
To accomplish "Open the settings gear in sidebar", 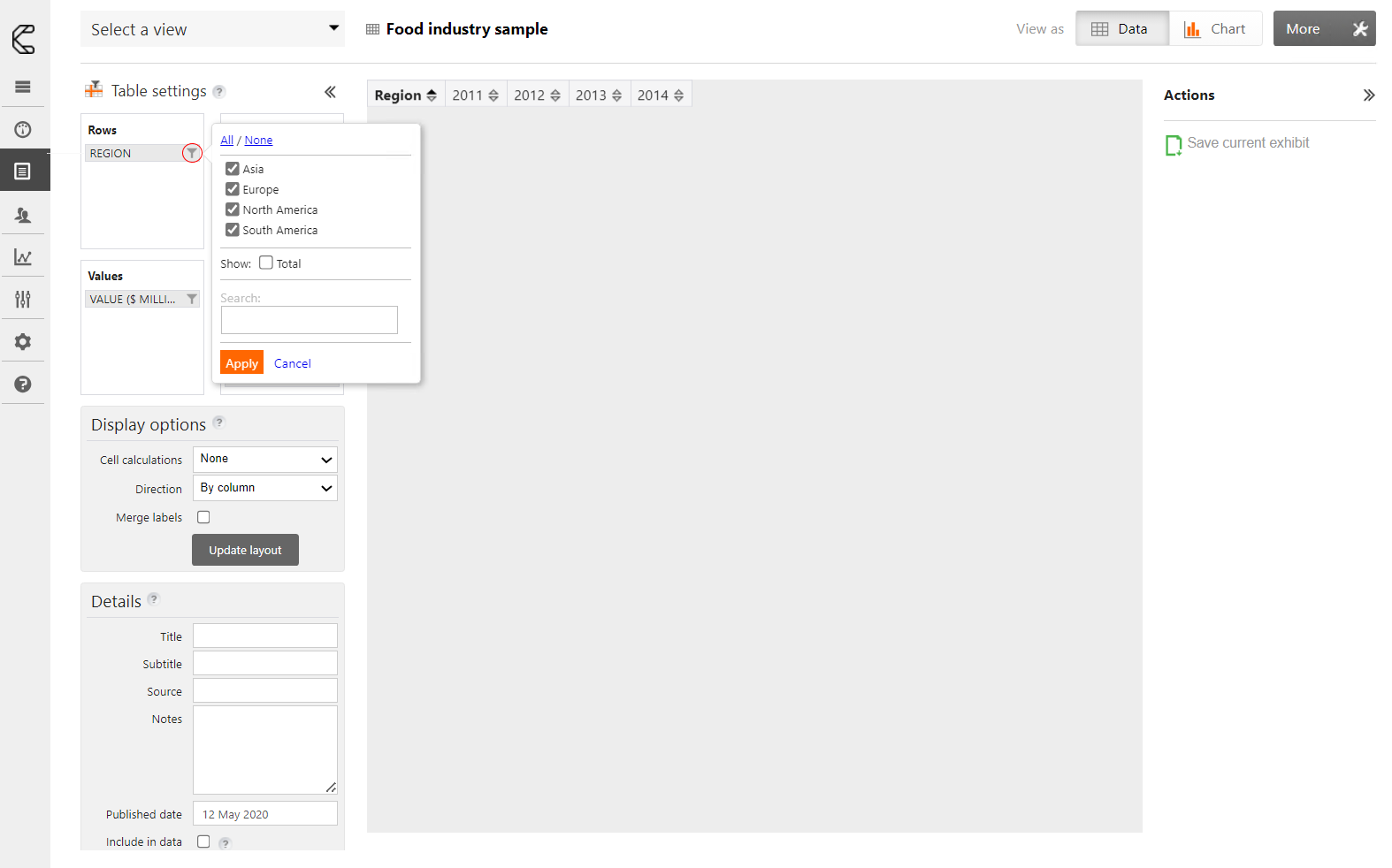I will [23, 342].
